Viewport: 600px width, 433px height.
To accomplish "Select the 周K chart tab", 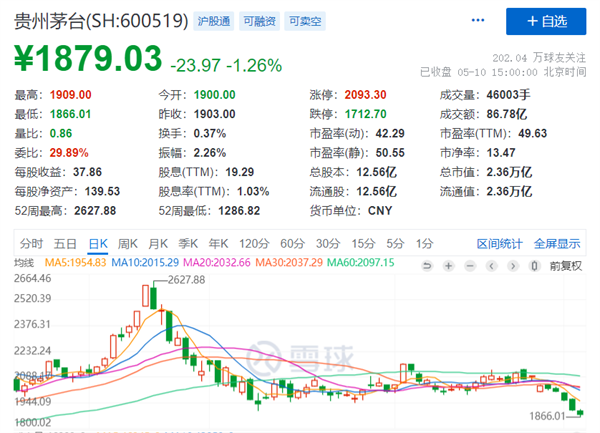I will 127,244.
